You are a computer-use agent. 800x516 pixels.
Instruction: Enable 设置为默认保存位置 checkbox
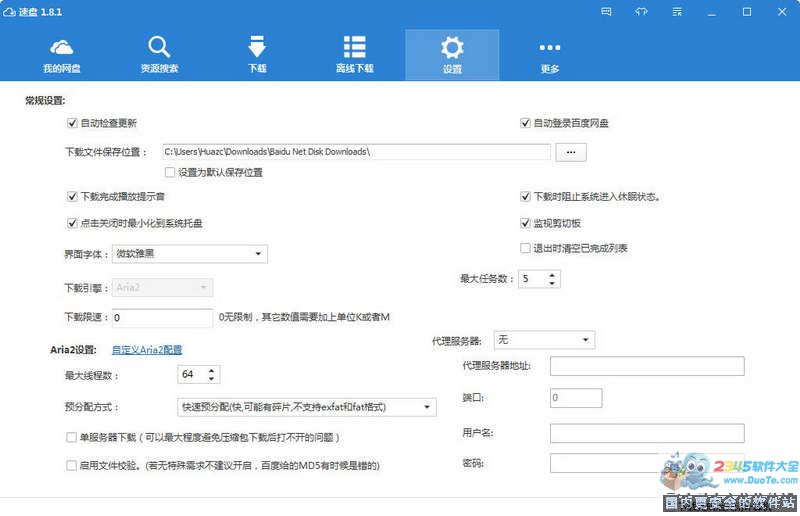click(170, 173)
